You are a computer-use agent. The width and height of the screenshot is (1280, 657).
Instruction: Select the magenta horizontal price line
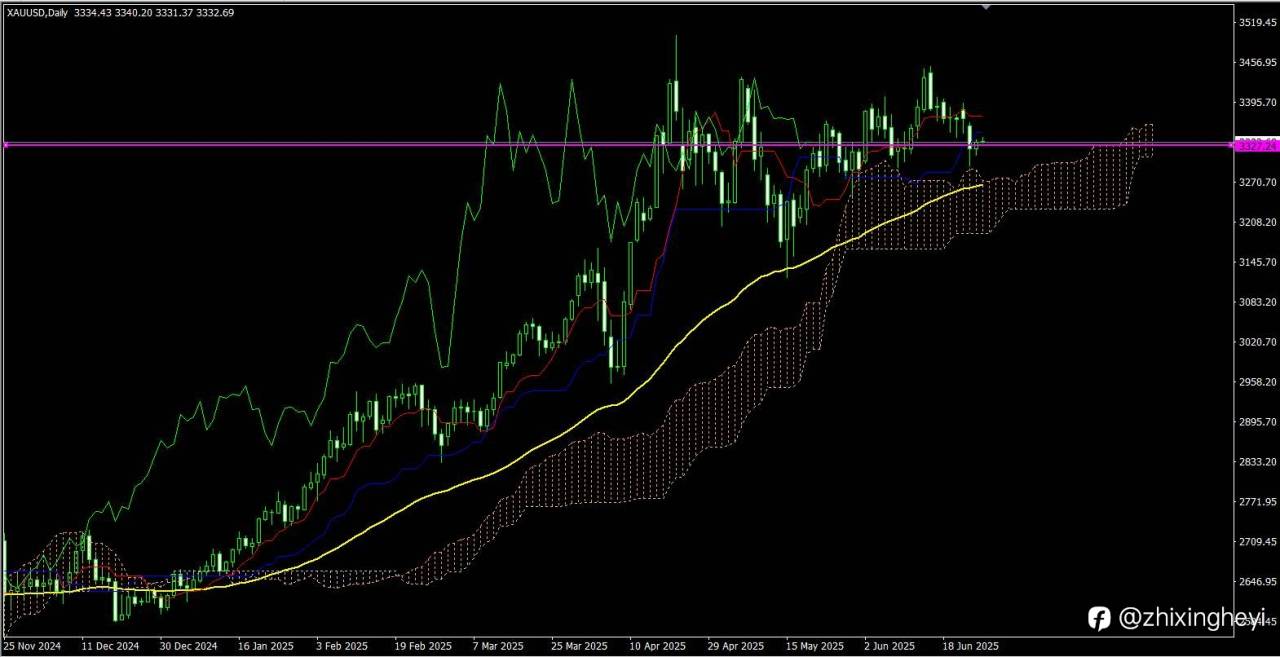click(617, 145)
